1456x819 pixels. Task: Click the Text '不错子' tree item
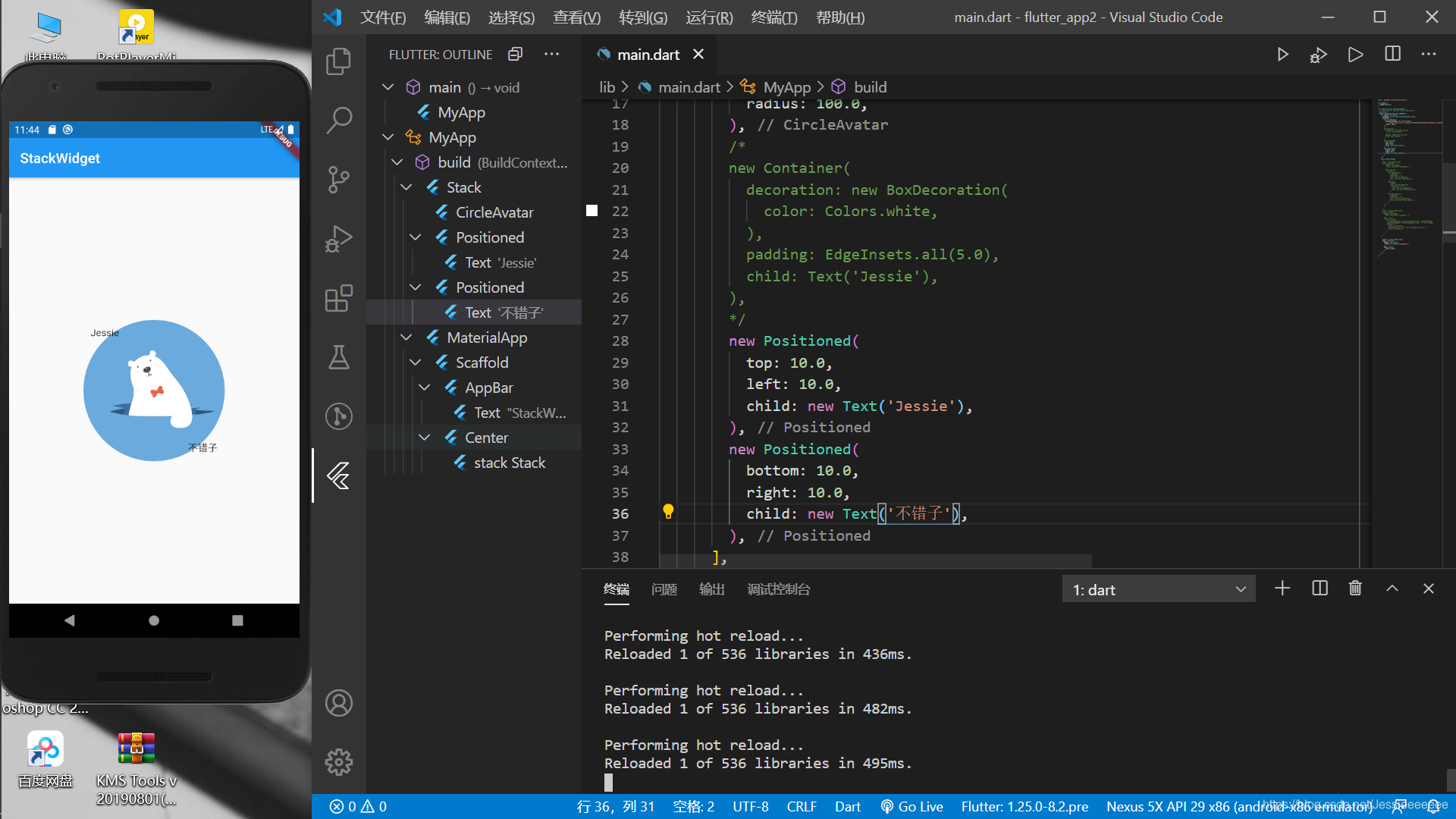[x=505, y=312]
